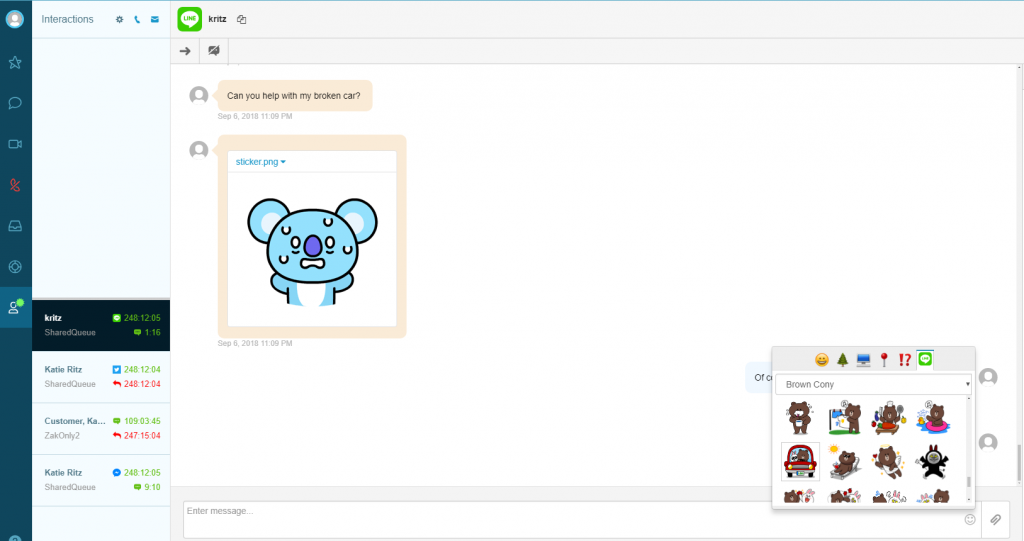Click the paperclip attach file icon
The width and height of the screenshot is (1024, 541).
995,520
